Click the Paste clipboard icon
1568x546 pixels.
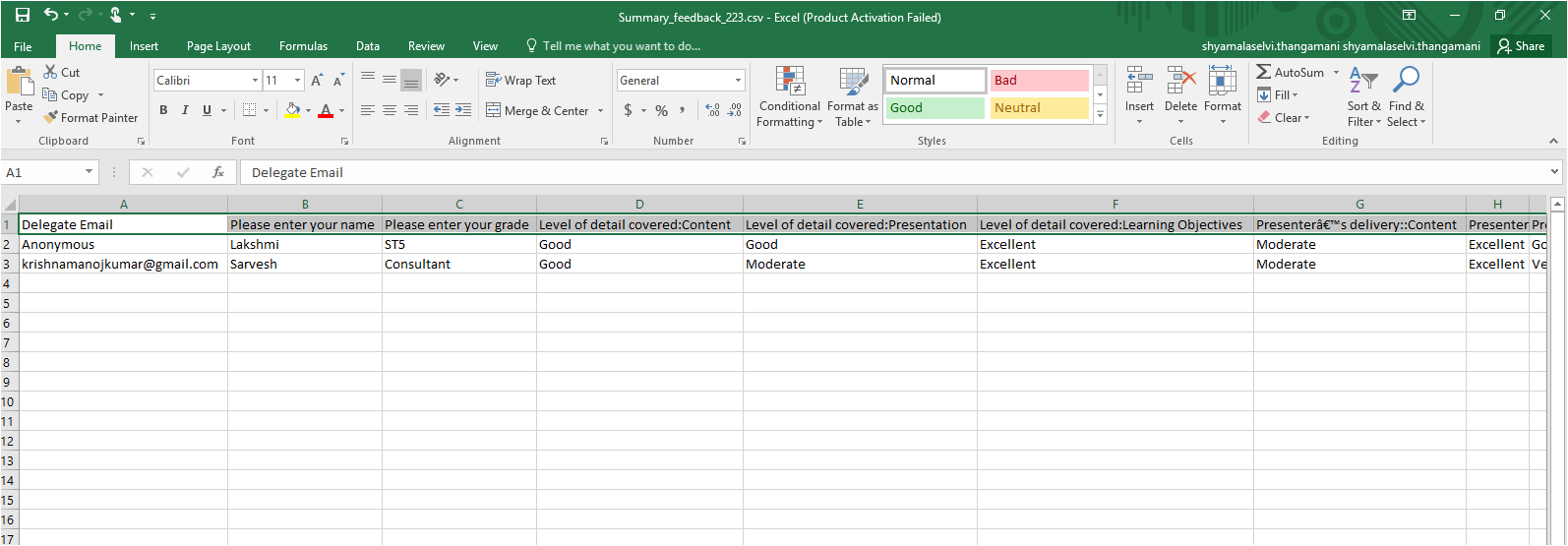coord(19,83)
